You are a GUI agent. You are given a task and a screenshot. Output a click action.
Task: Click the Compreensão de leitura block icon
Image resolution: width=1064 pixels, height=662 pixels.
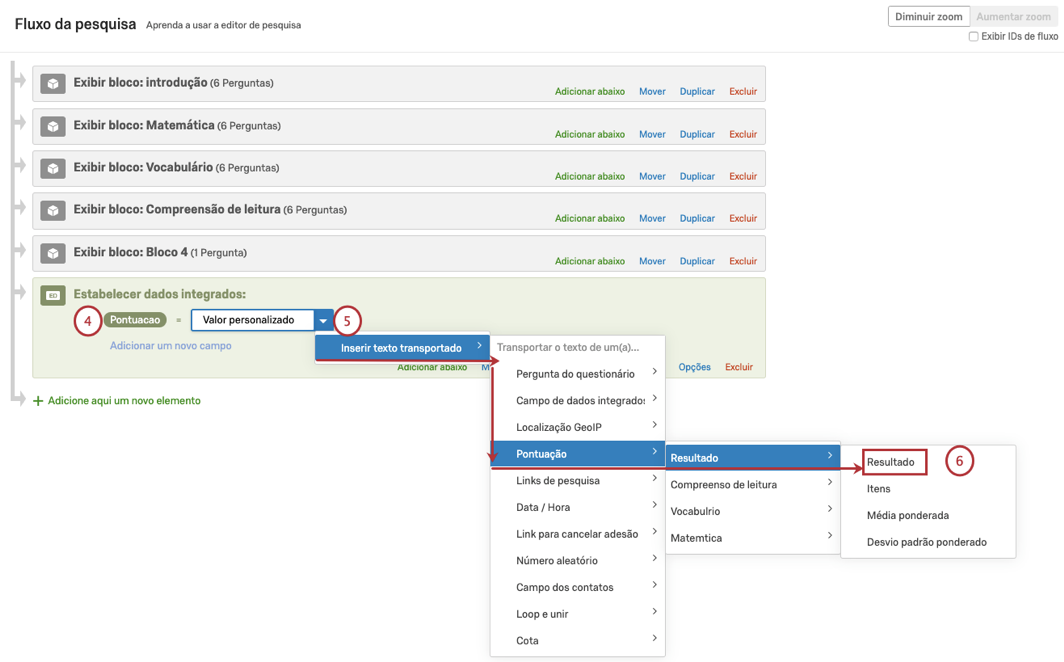pyautogui.click(x=53, y=211)
